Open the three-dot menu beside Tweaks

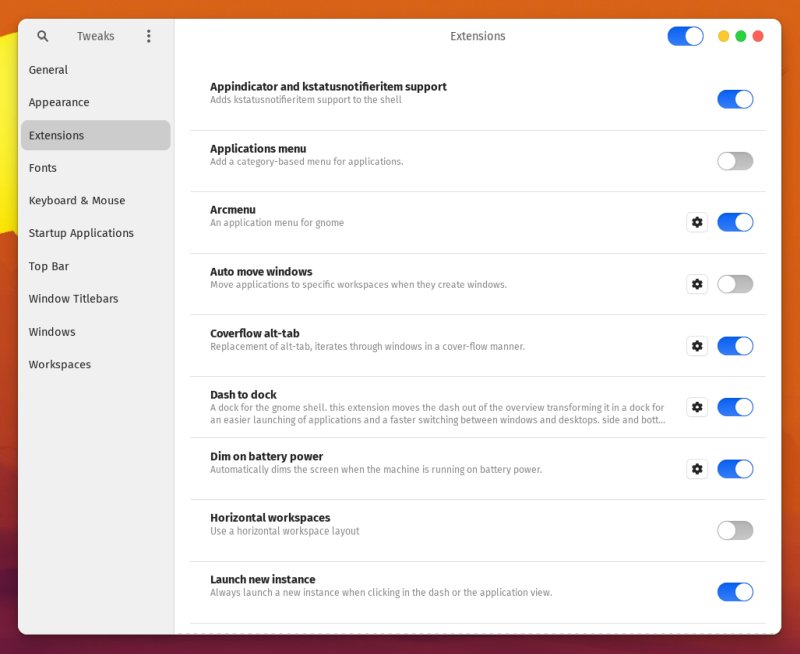click(149, 36)
